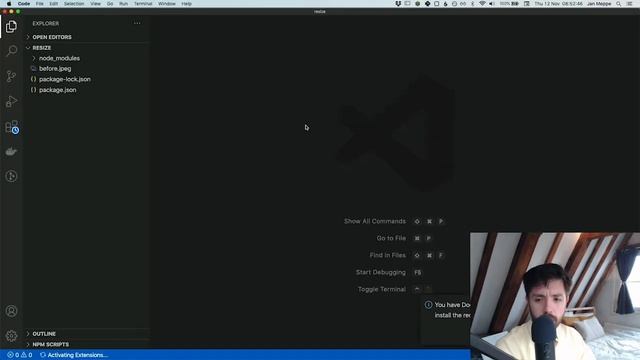Open the Source Control view icon
Screen dimensions: 640x360
11,76
